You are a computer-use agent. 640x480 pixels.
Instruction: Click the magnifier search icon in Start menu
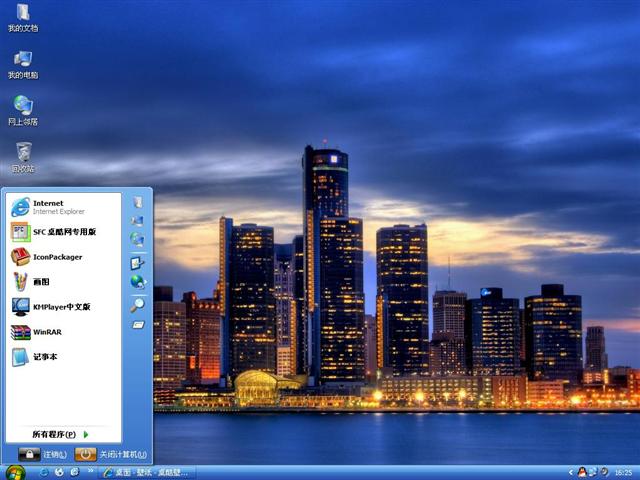click(x=137, y=304)
